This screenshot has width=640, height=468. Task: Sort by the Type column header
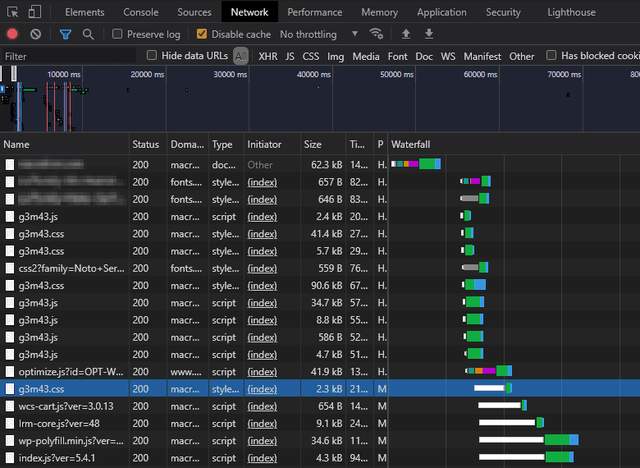click(226, 144)
